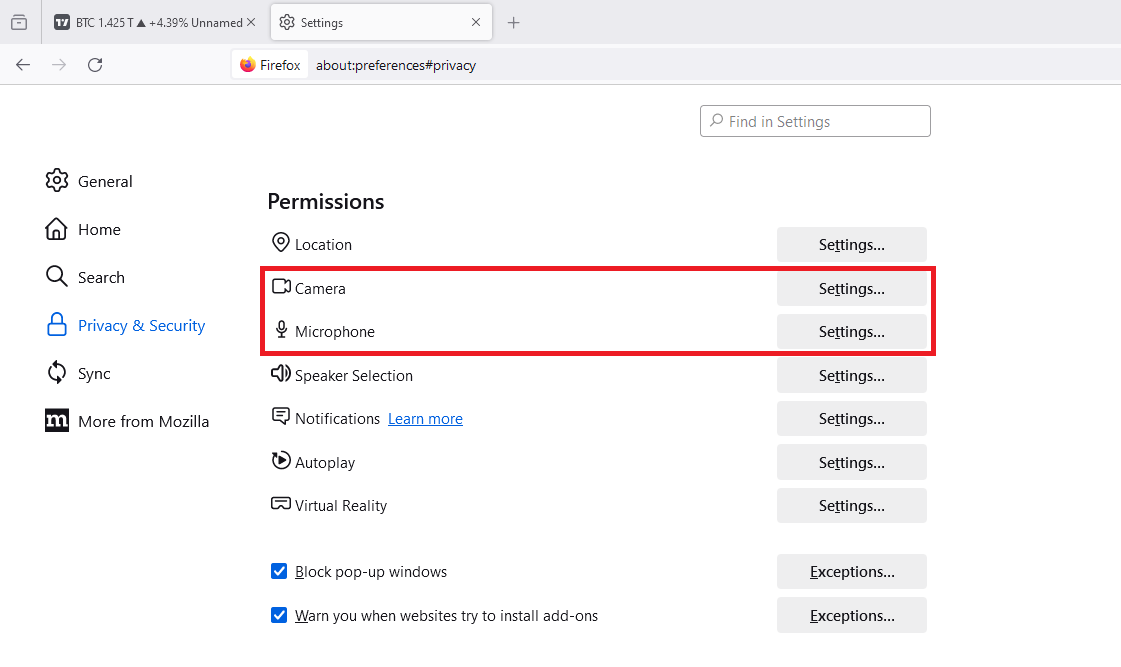Click the Home house icon in sidebar
This screenshot has height=667, width=1121.
tap(56, 229)
